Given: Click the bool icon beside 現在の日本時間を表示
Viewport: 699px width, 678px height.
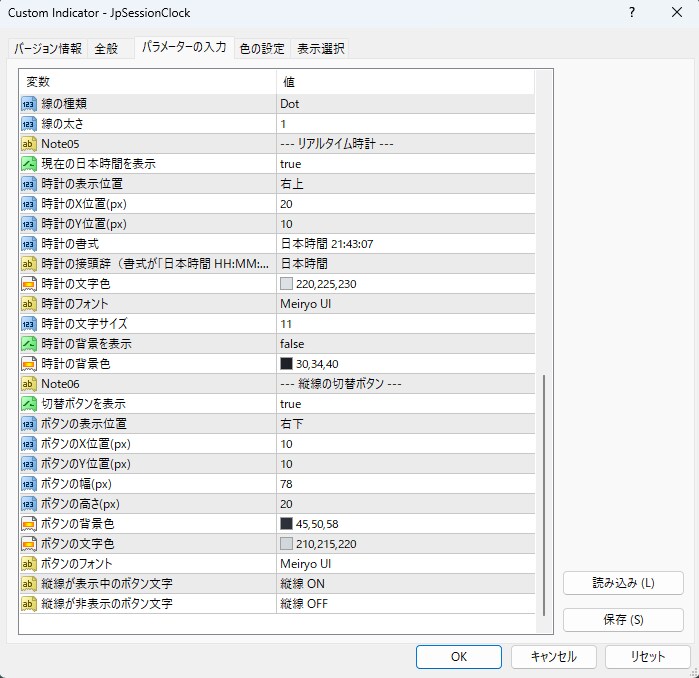Looking at the screenshot, I should 29,164.
